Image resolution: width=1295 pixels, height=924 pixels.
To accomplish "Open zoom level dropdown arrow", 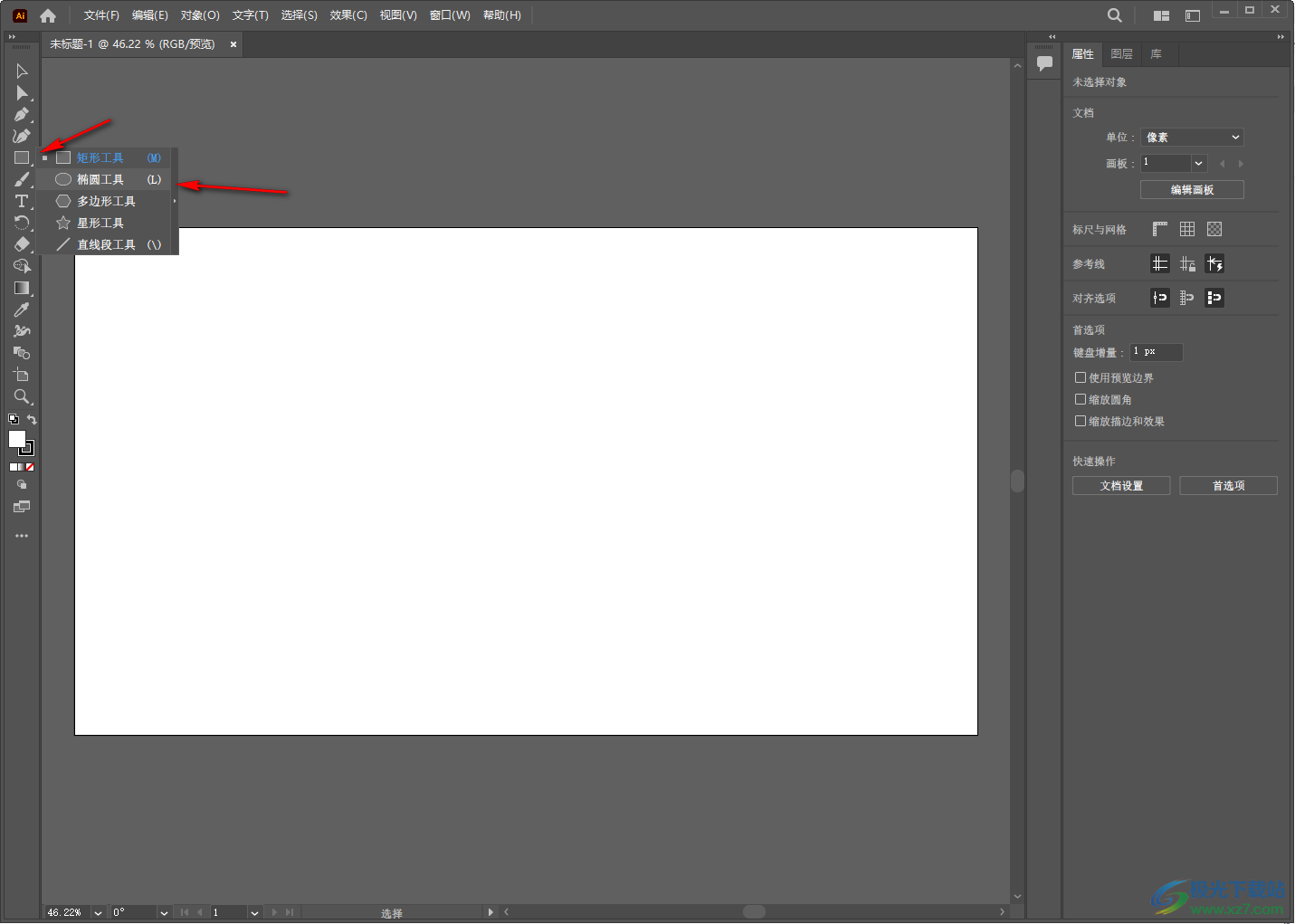I will point(98,912).
